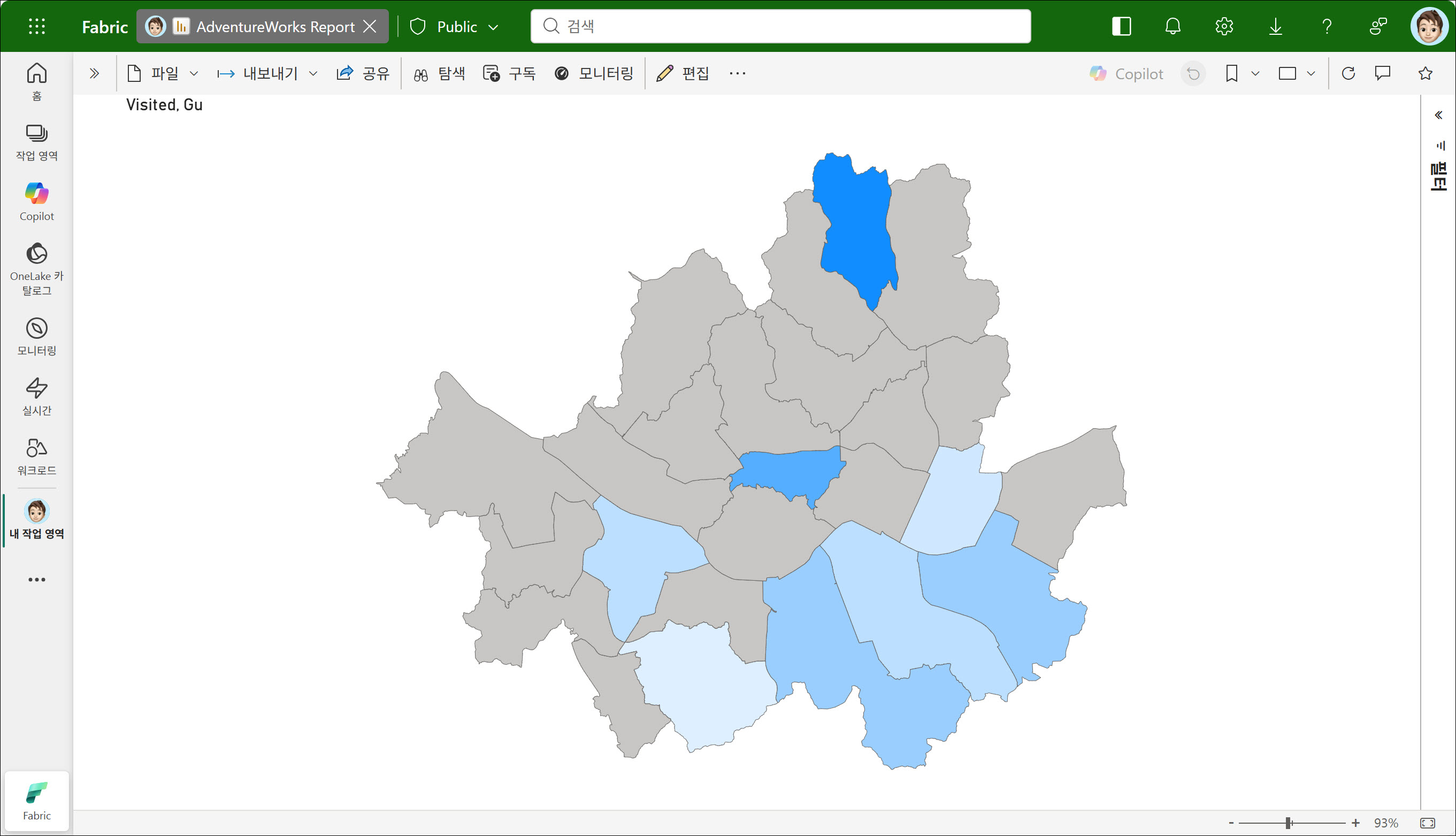Add the report to favorites star
This screenshot has width=1456, height=836.
click(1425, 73)
